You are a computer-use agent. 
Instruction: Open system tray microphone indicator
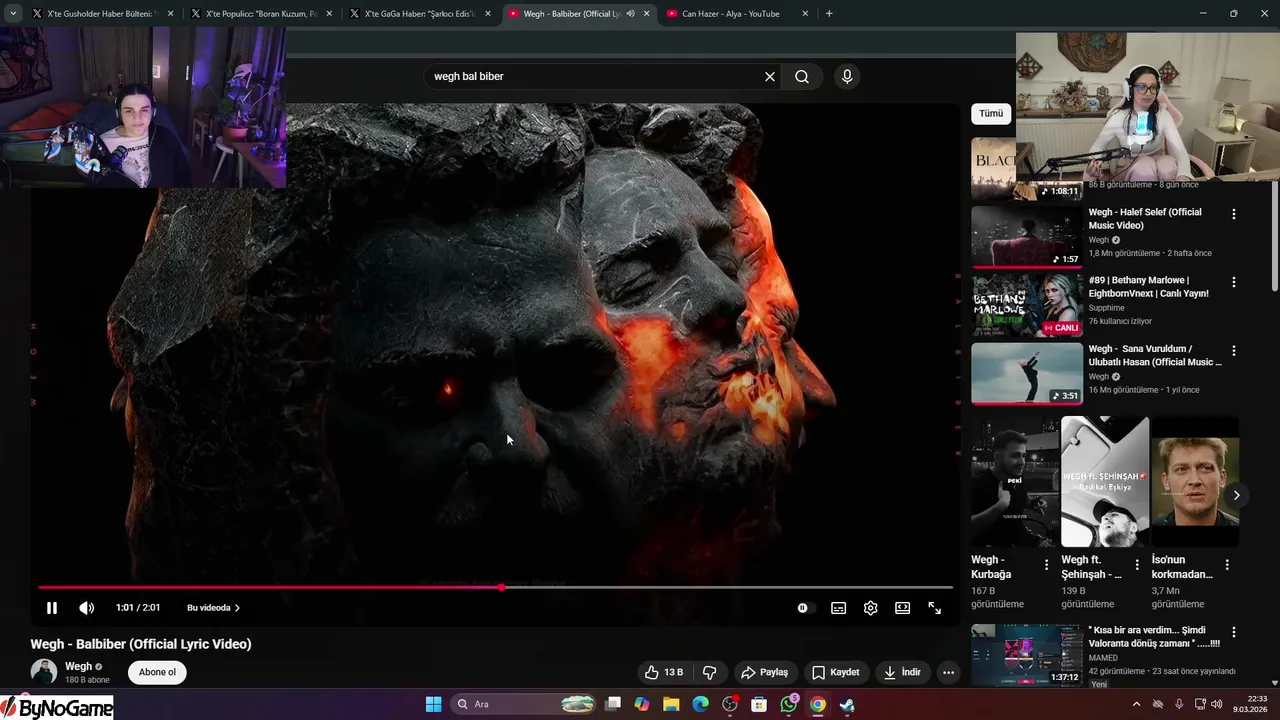point(1179,704)
